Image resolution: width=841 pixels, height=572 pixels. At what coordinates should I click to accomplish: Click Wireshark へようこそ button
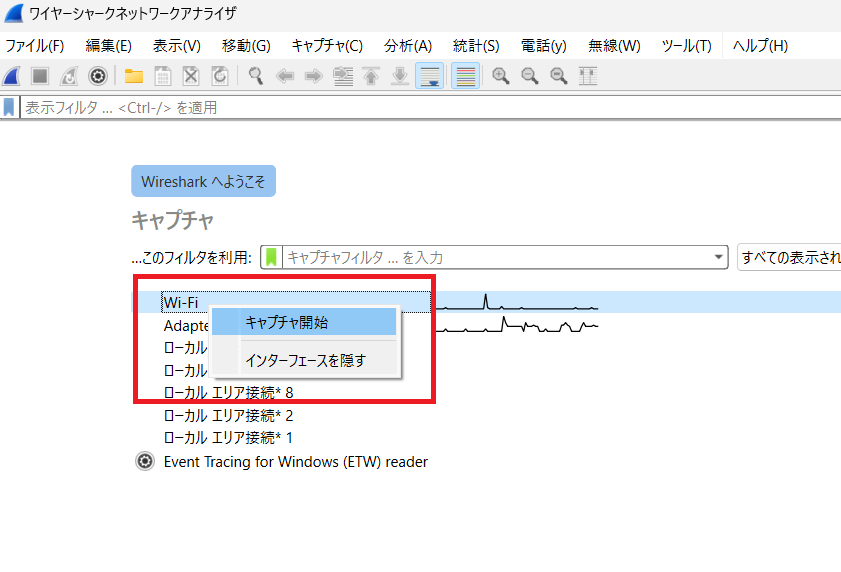[204, 181]
